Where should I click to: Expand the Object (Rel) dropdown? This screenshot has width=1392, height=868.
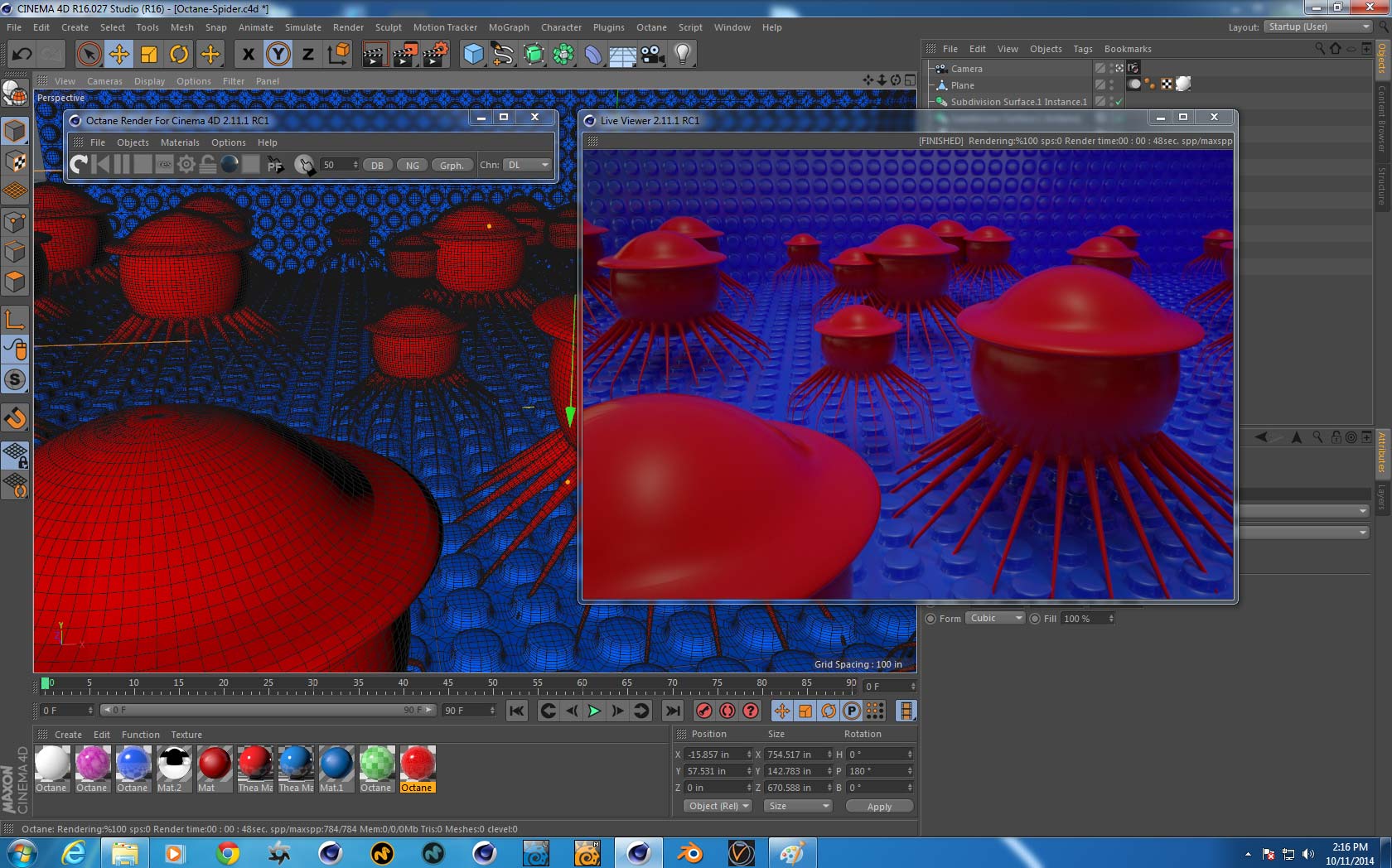pos(718,806)
